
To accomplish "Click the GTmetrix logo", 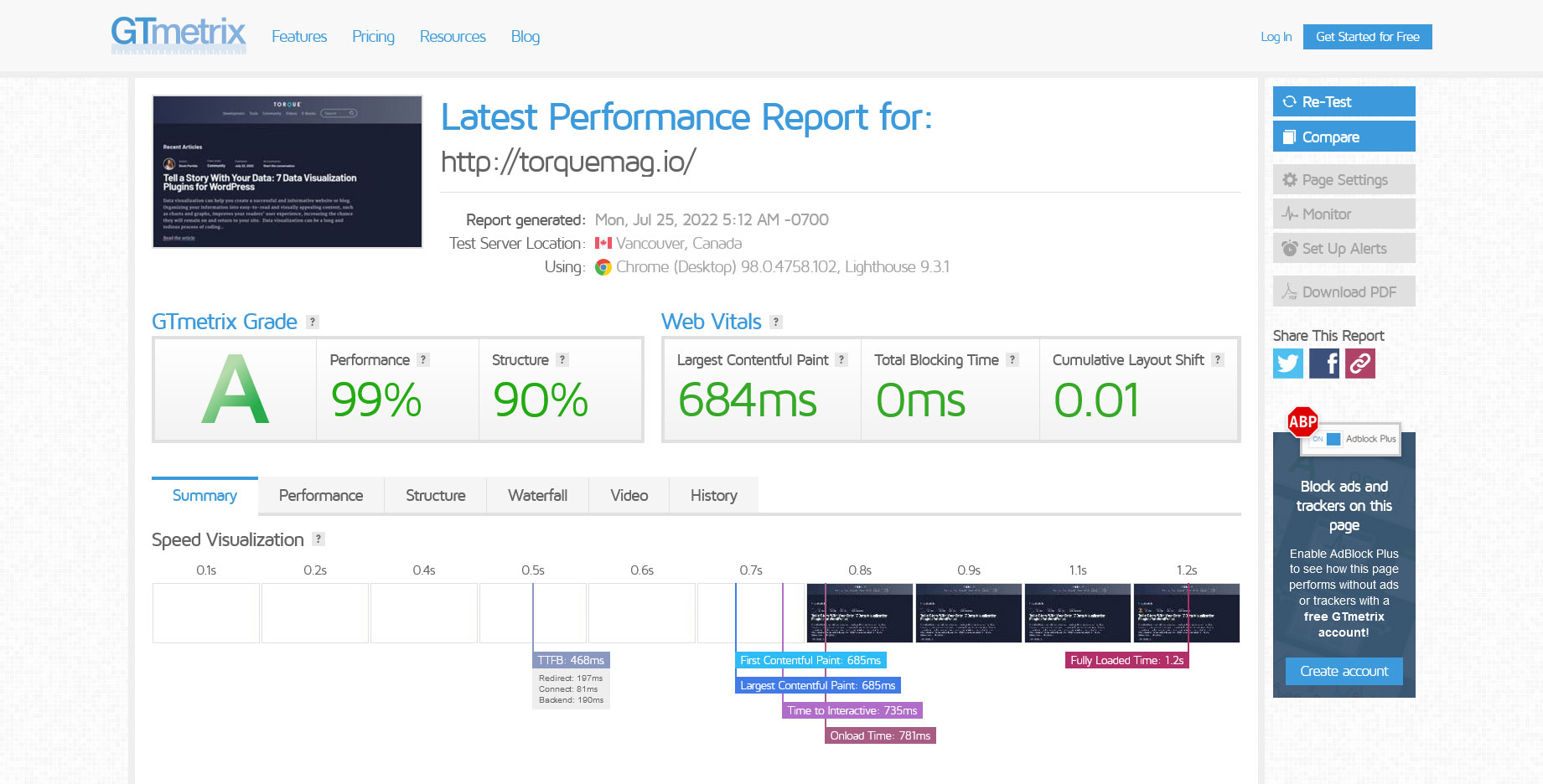I will click(179, 36).
